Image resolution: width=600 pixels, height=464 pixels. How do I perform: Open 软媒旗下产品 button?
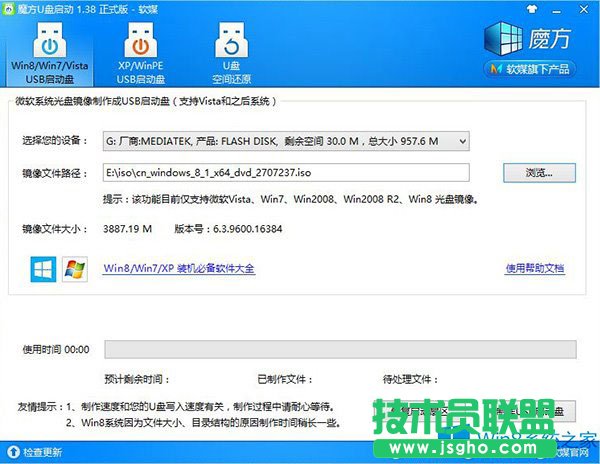point(530,69)
